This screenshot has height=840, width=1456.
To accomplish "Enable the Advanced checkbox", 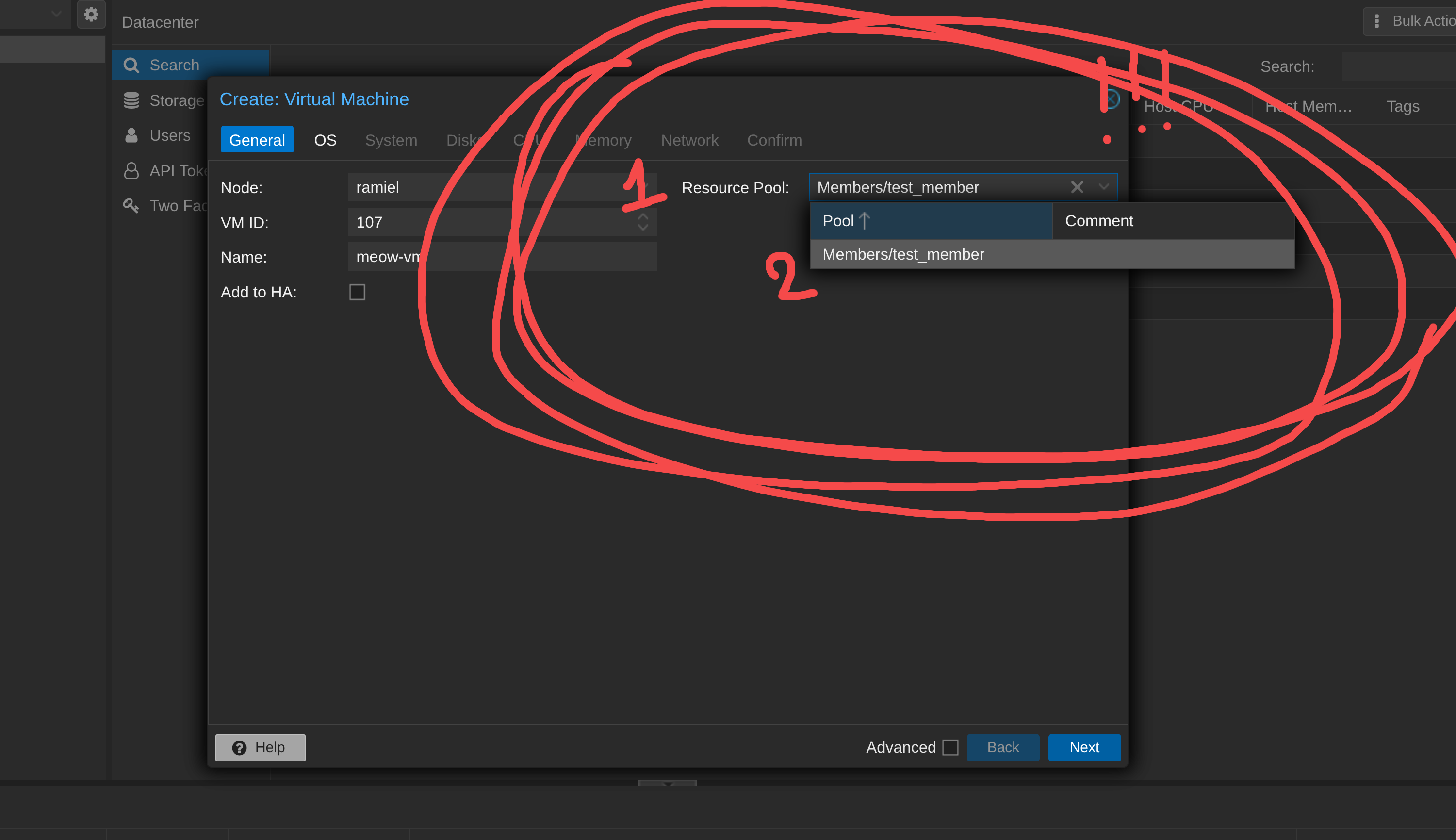I will (950, 748).
